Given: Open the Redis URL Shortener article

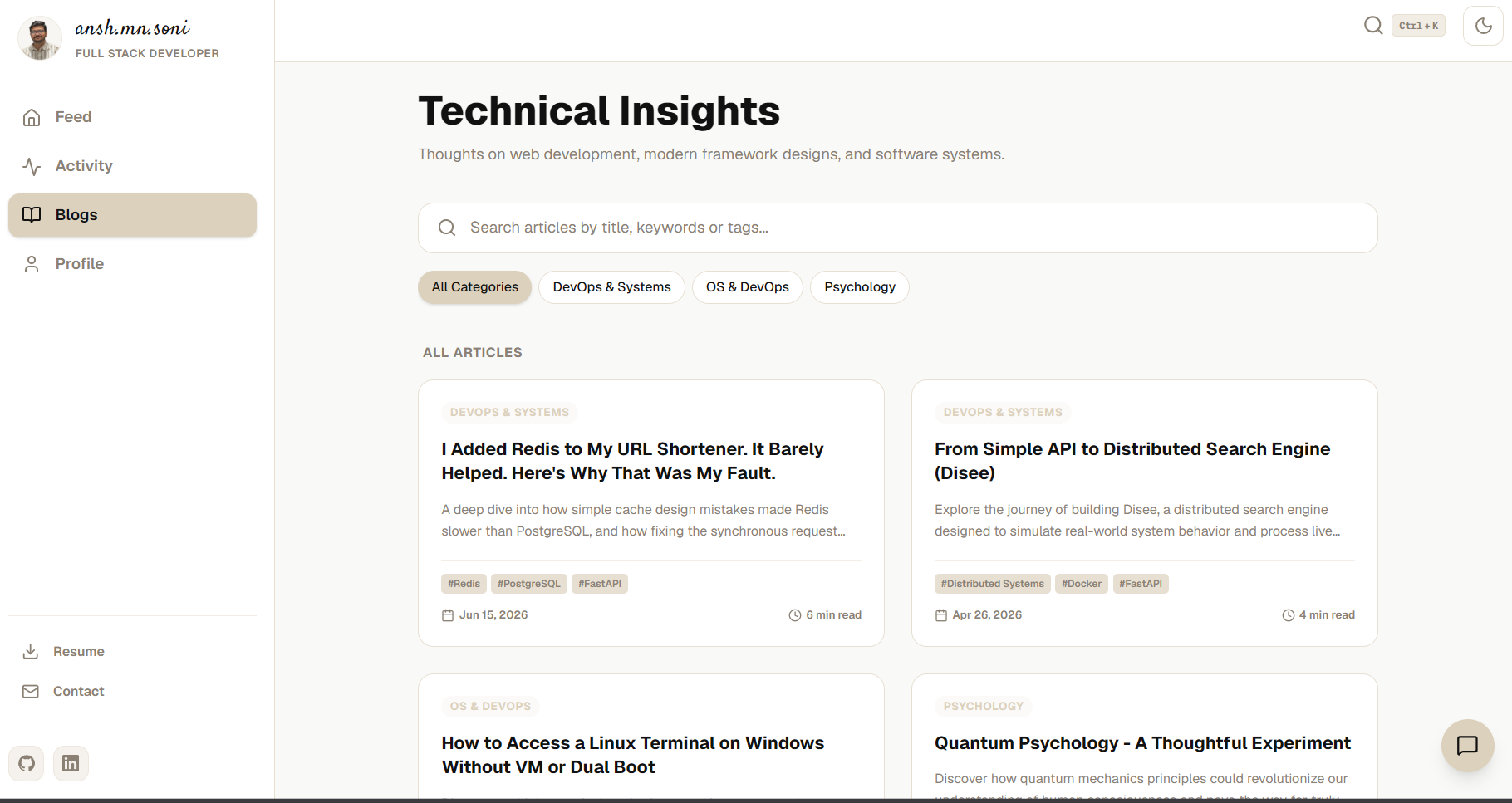Looking at the screenshot, I should [x=633, y=461].
